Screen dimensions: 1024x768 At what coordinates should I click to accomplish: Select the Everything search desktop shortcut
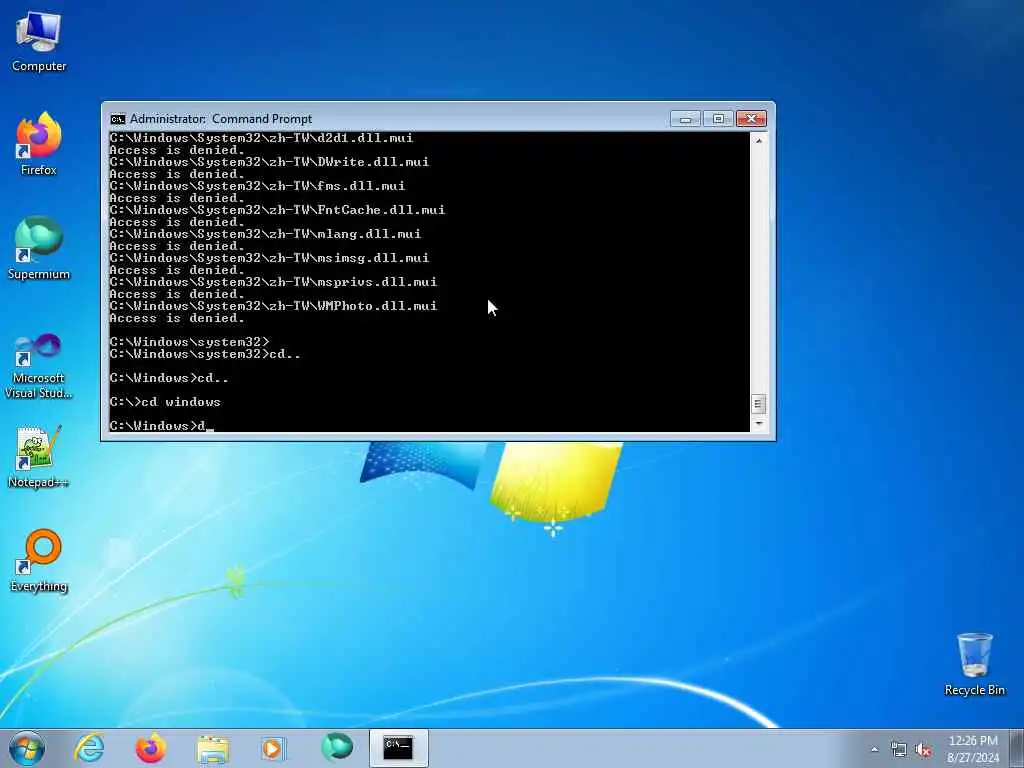[39, 560]
